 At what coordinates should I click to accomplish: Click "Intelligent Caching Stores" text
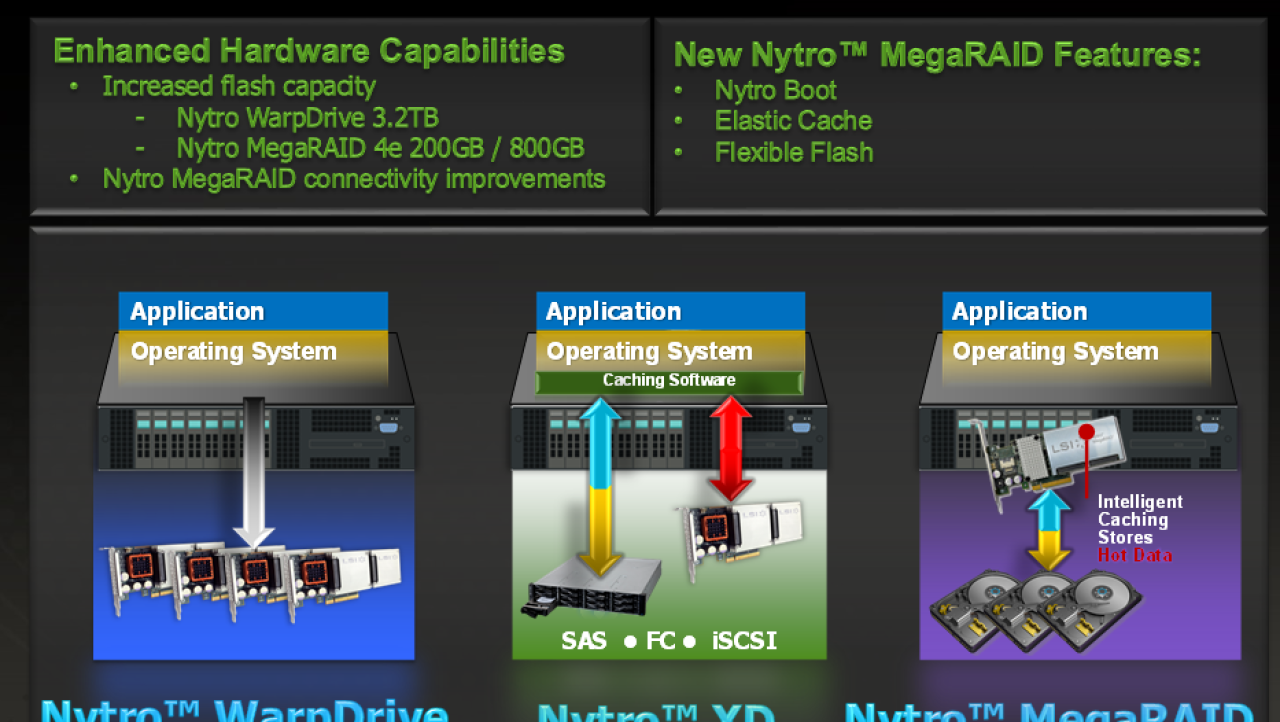tap(1140, 520)
